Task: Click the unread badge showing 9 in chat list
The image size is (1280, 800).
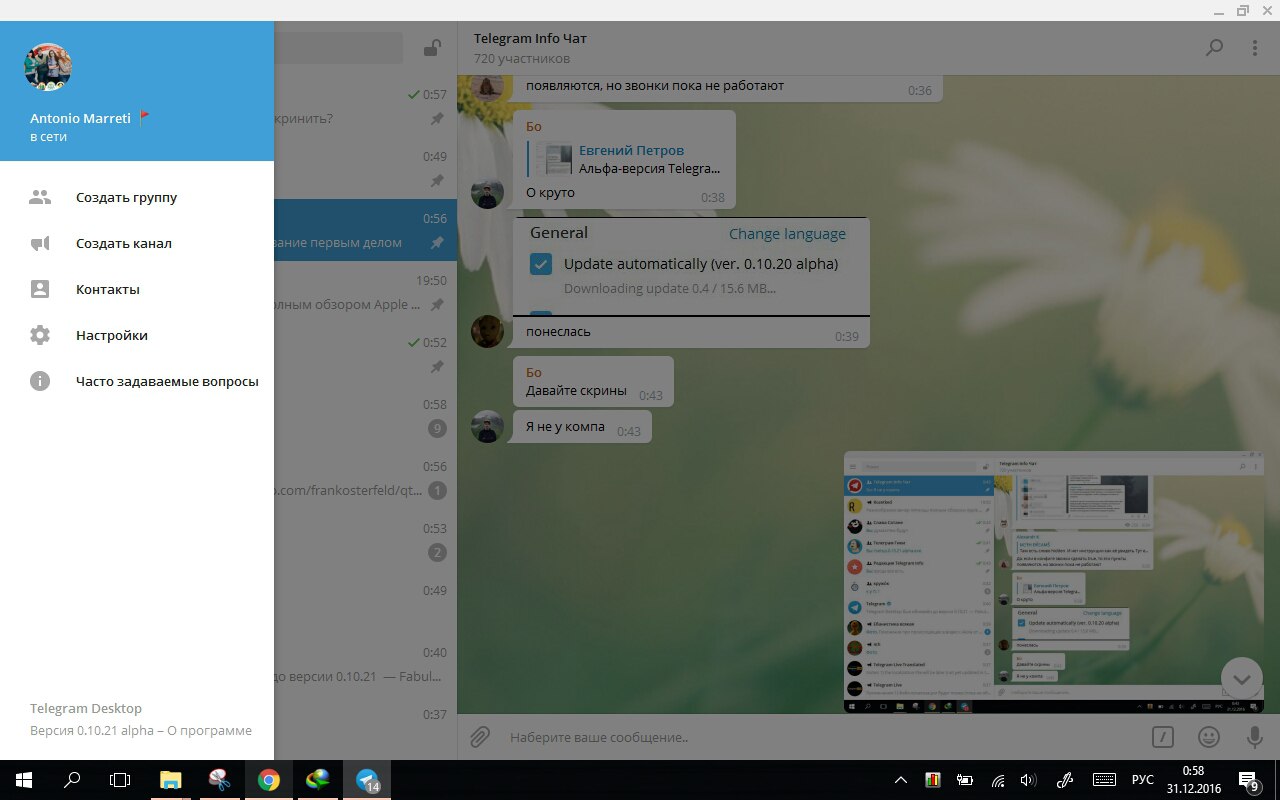Action: (437, 428)
